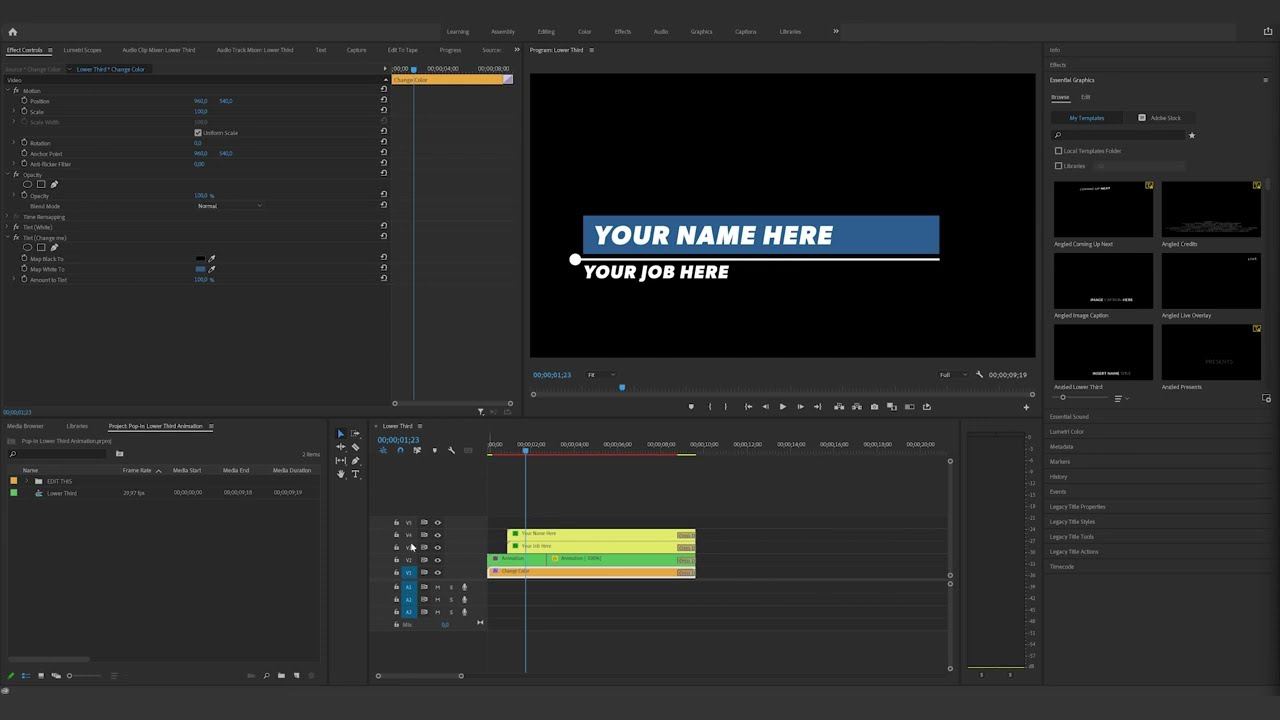Select the Pen tool in the Tools panel
This screenshot has height=720, width=1280.
pyautogui.click(x=355, y=461)
